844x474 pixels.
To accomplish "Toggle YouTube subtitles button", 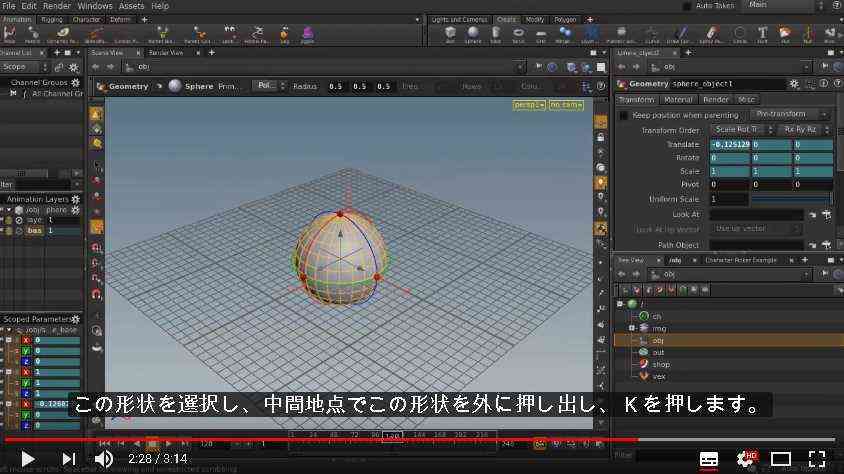I will pyautogui.click(x=708, y=459).
